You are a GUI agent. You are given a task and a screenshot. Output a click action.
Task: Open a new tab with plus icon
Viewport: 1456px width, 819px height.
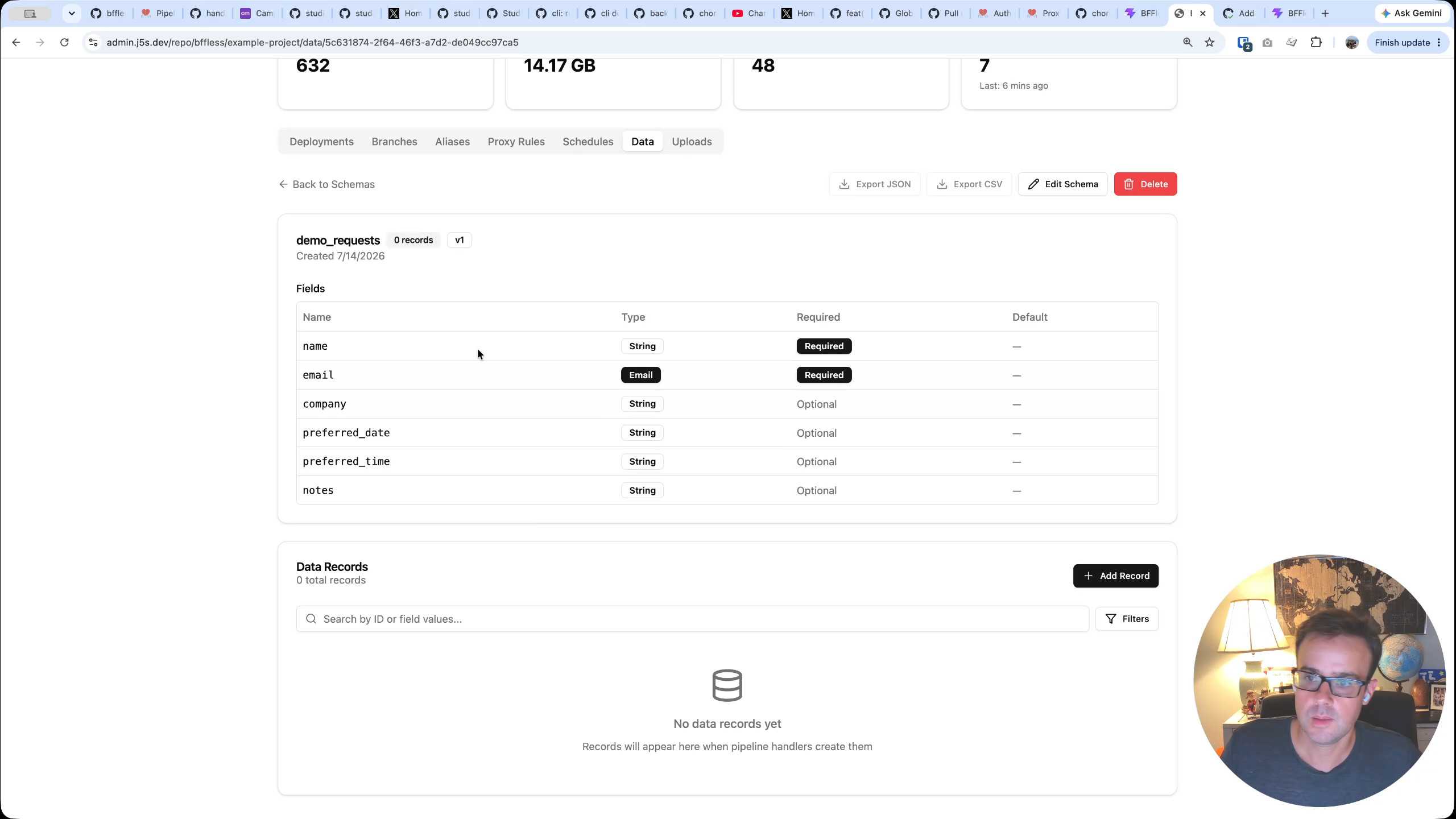[1325, 13]
